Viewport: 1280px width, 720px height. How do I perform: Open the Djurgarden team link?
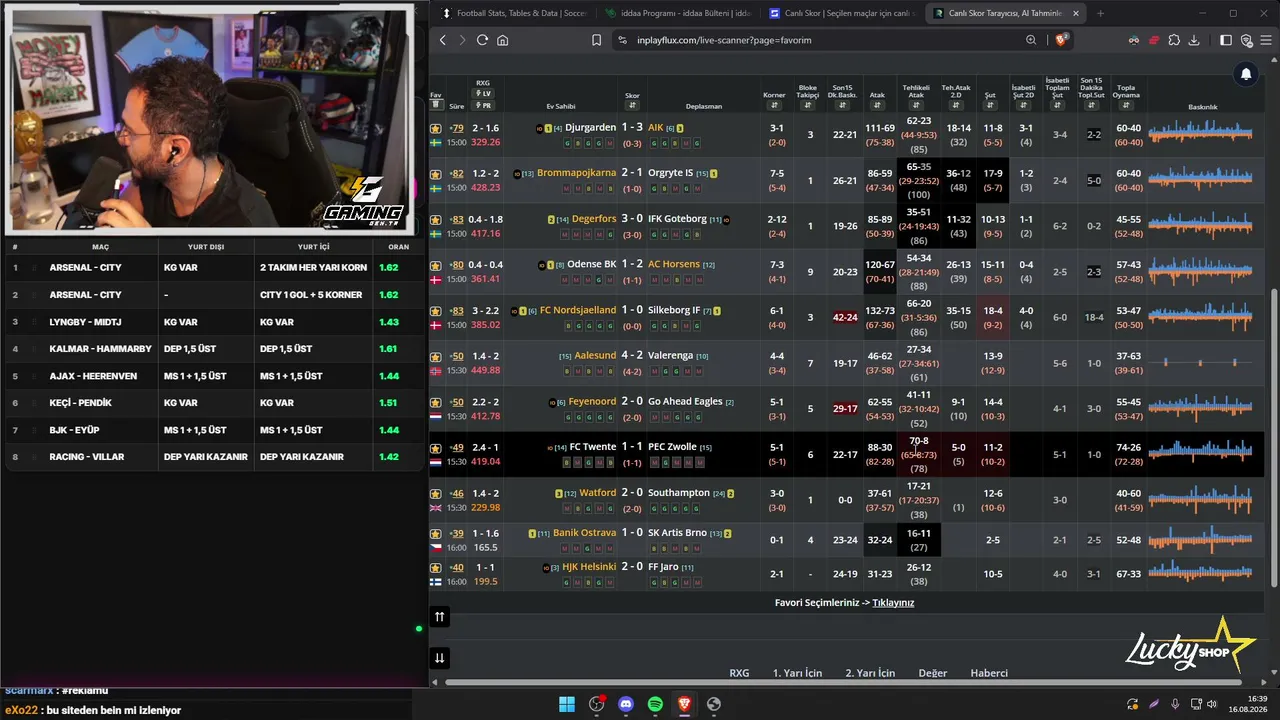[590, 128]
